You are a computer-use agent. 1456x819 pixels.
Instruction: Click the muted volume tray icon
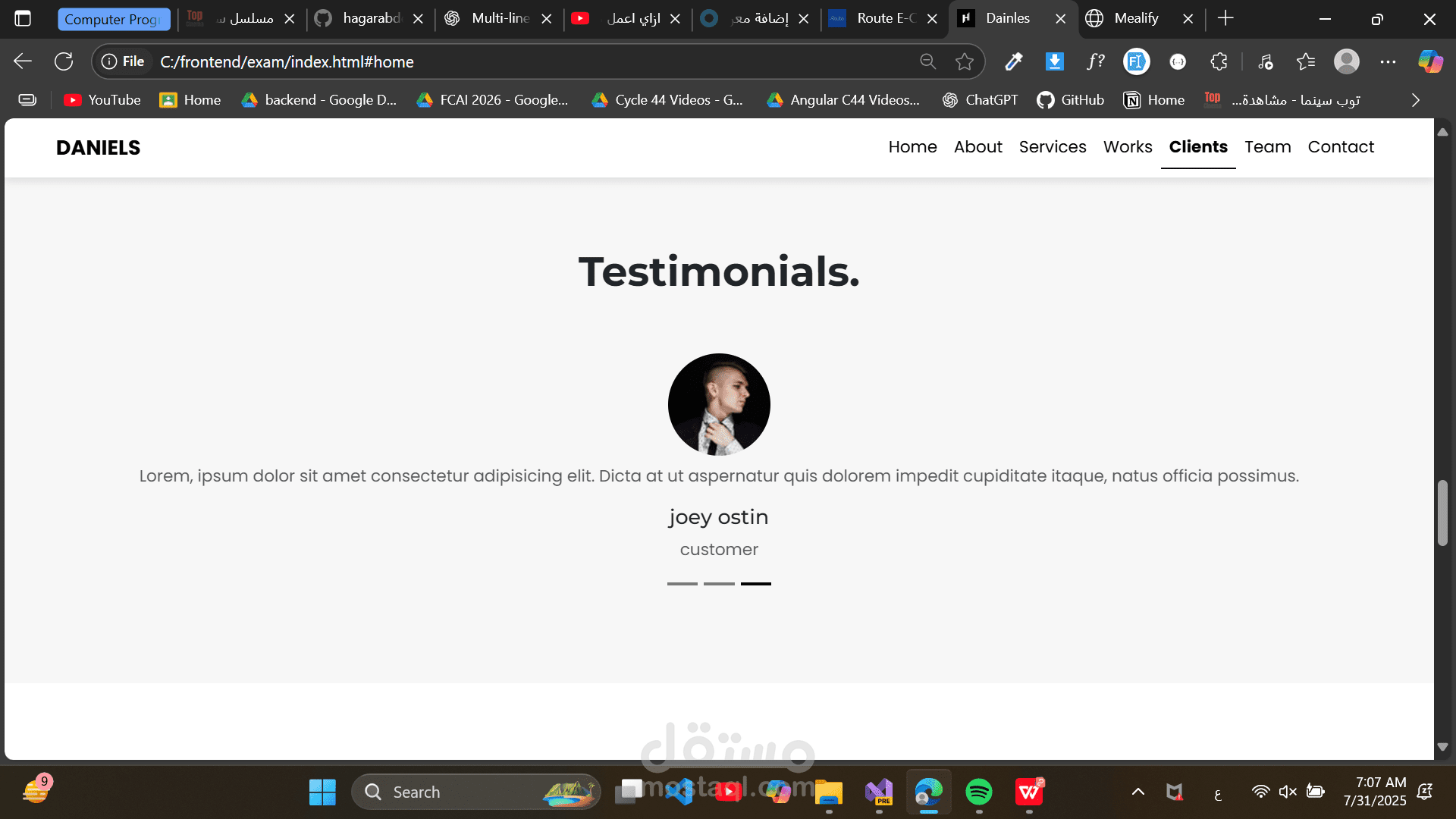[x=1288, y=792]
